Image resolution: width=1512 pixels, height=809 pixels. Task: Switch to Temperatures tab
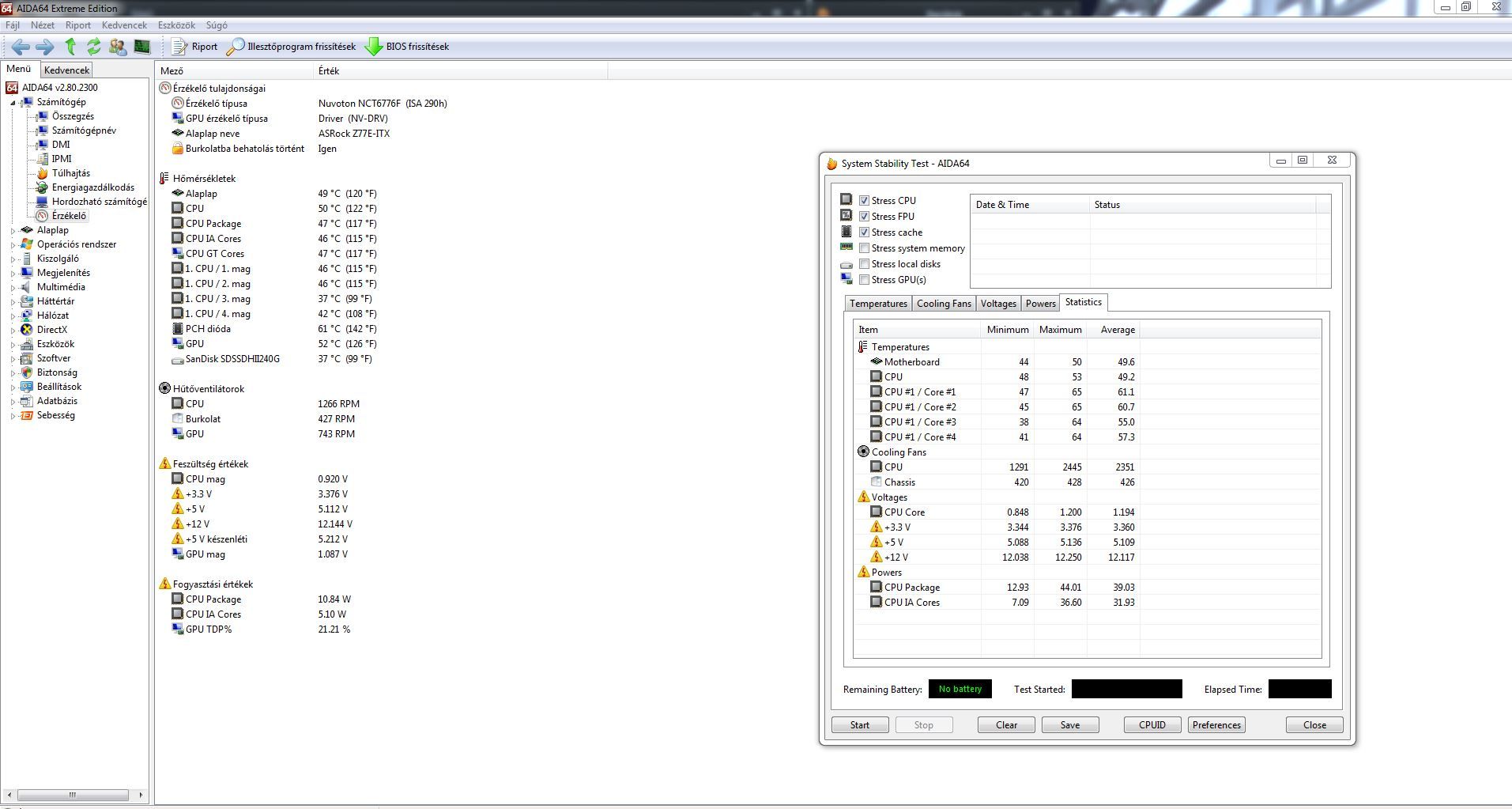[878, 304]
